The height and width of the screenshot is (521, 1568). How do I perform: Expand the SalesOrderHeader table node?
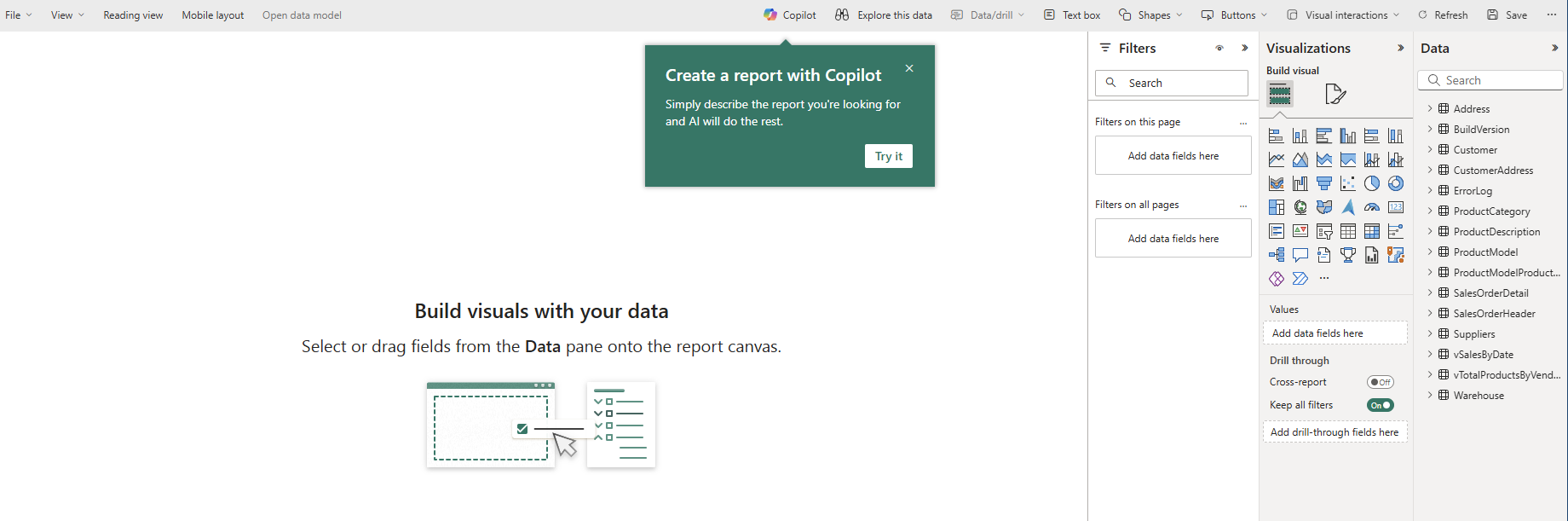[x=1430, y=314]
